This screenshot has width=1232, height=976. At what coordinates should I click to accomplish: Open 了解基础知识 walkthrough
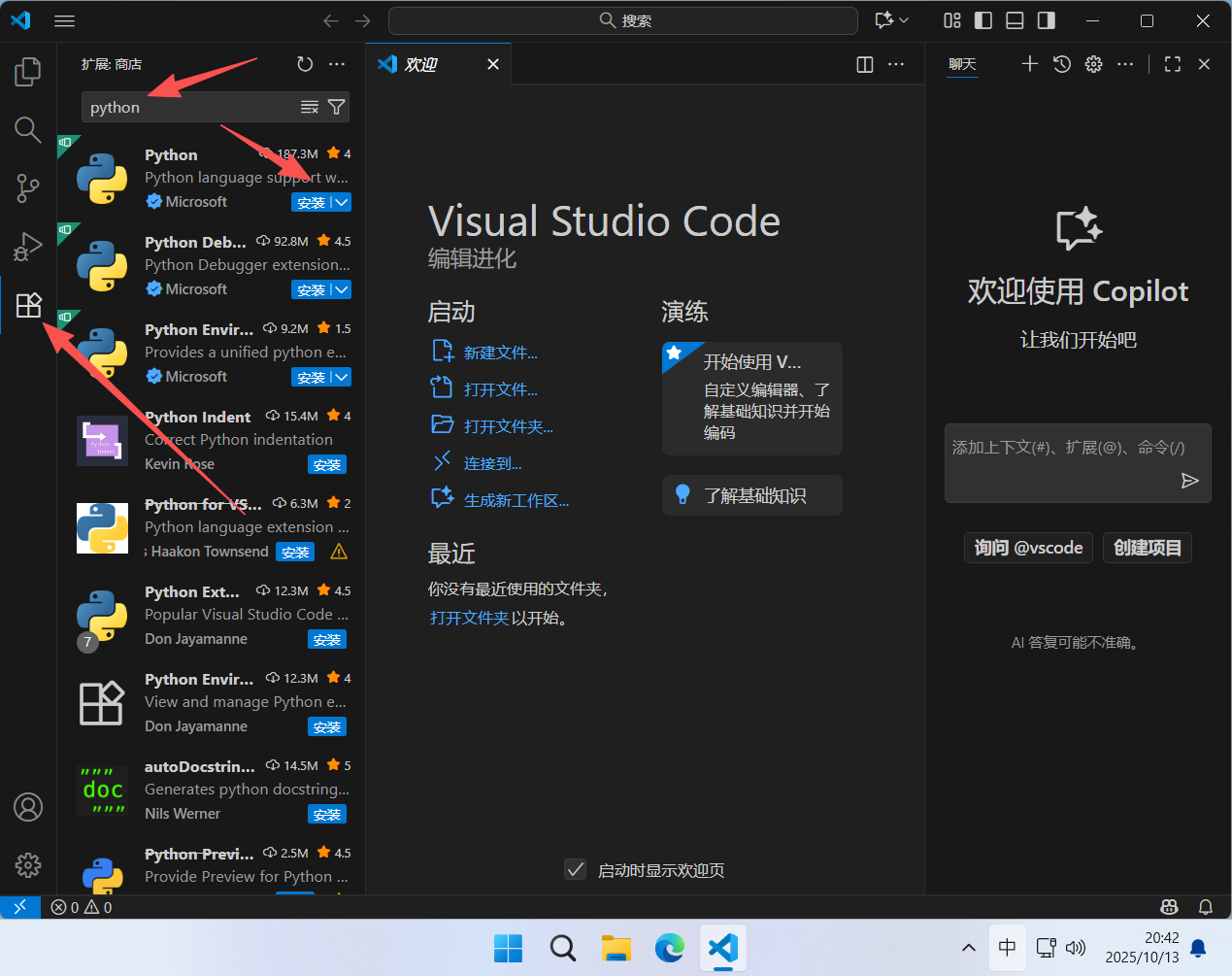pyautogui.click(x=752, y=495)
